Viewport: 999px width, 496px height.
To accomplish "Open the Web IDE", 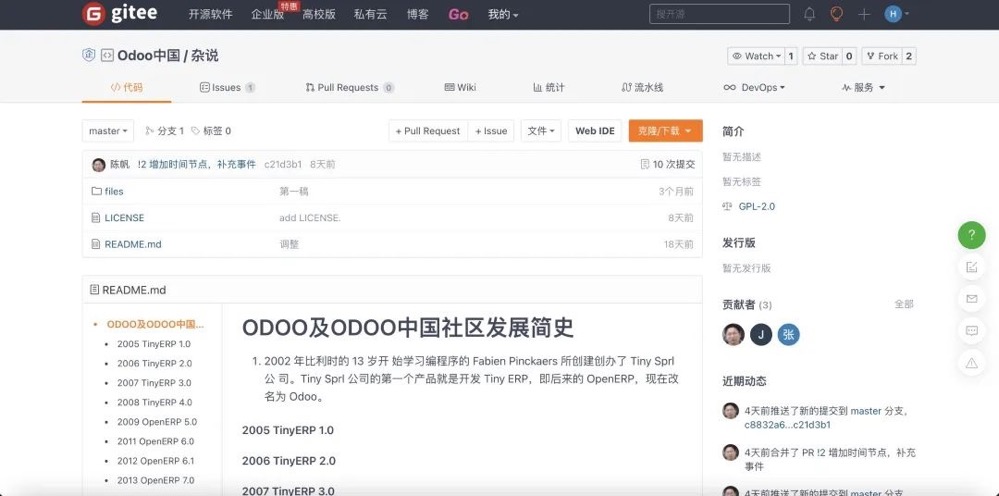I will click(x=594, y=131).
